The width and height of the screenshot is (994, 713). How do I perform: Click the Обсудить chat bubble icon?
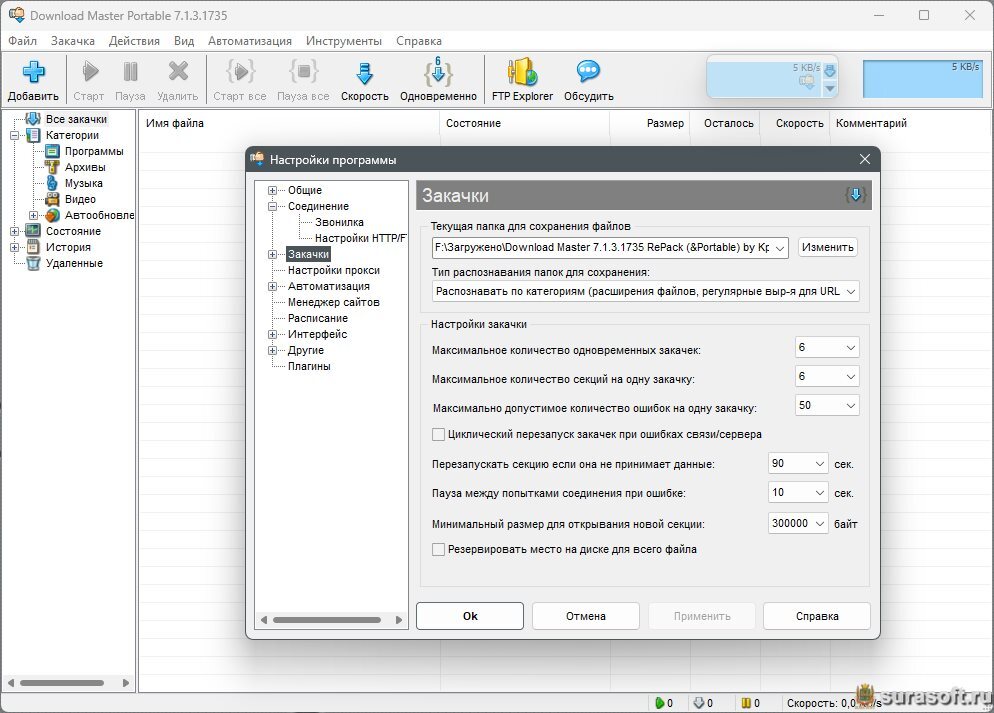(x=588, y=73)
